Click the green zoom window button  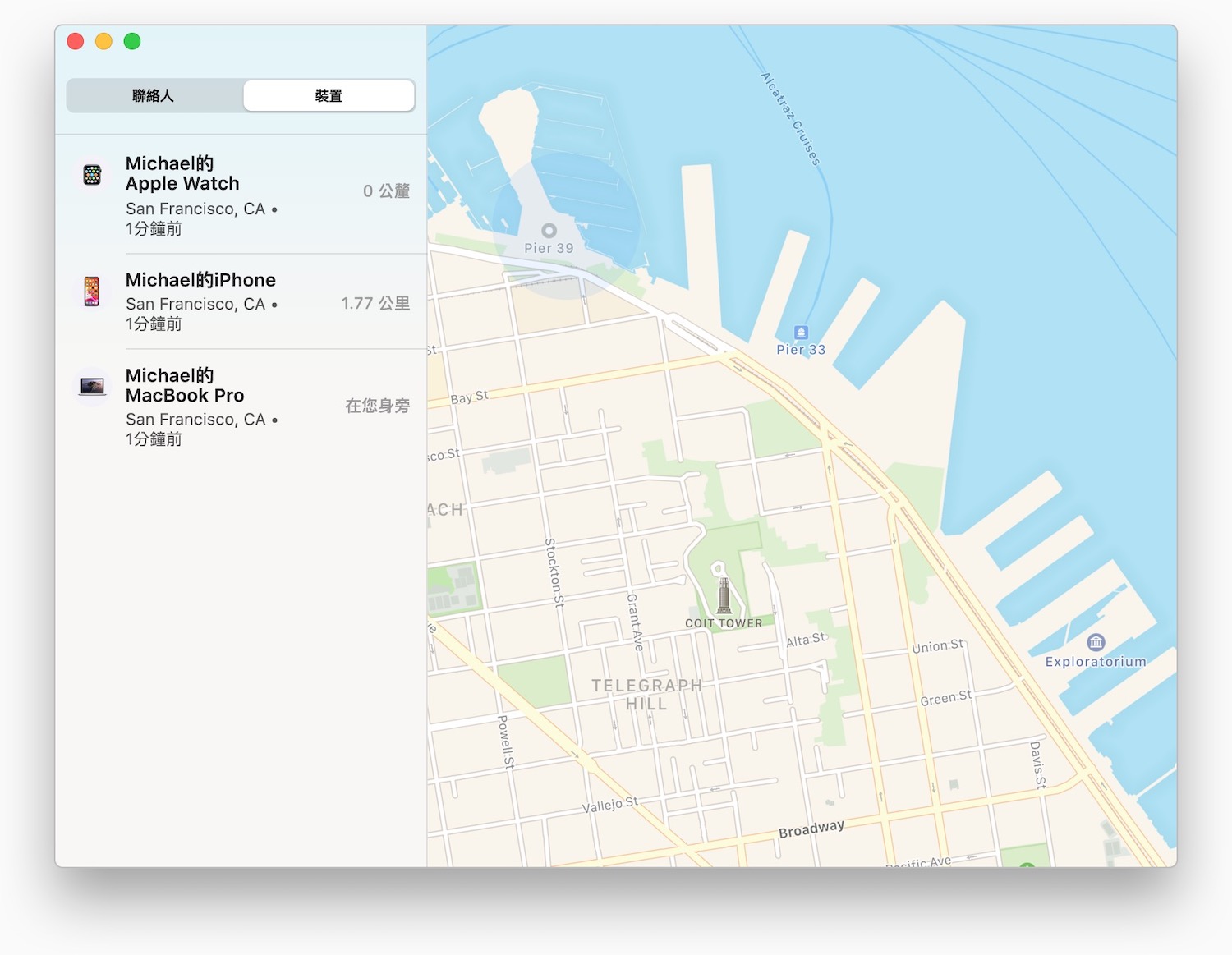132,41
